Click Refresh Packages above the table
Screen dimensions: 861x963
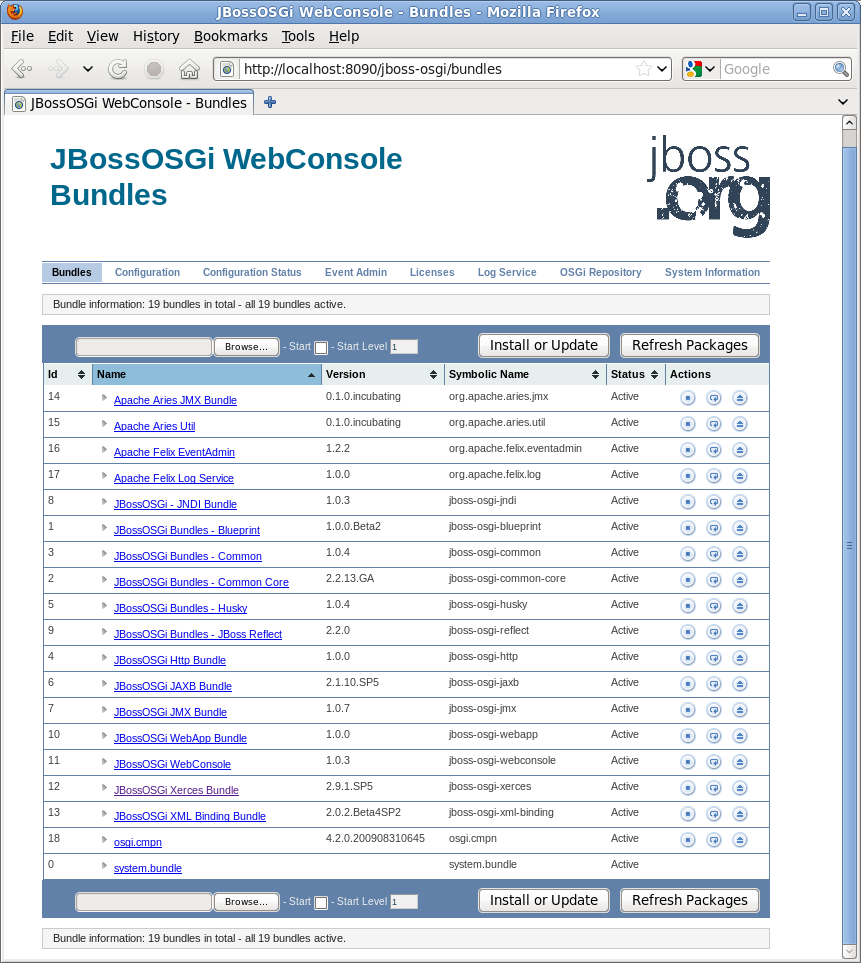tap(690, 346)
